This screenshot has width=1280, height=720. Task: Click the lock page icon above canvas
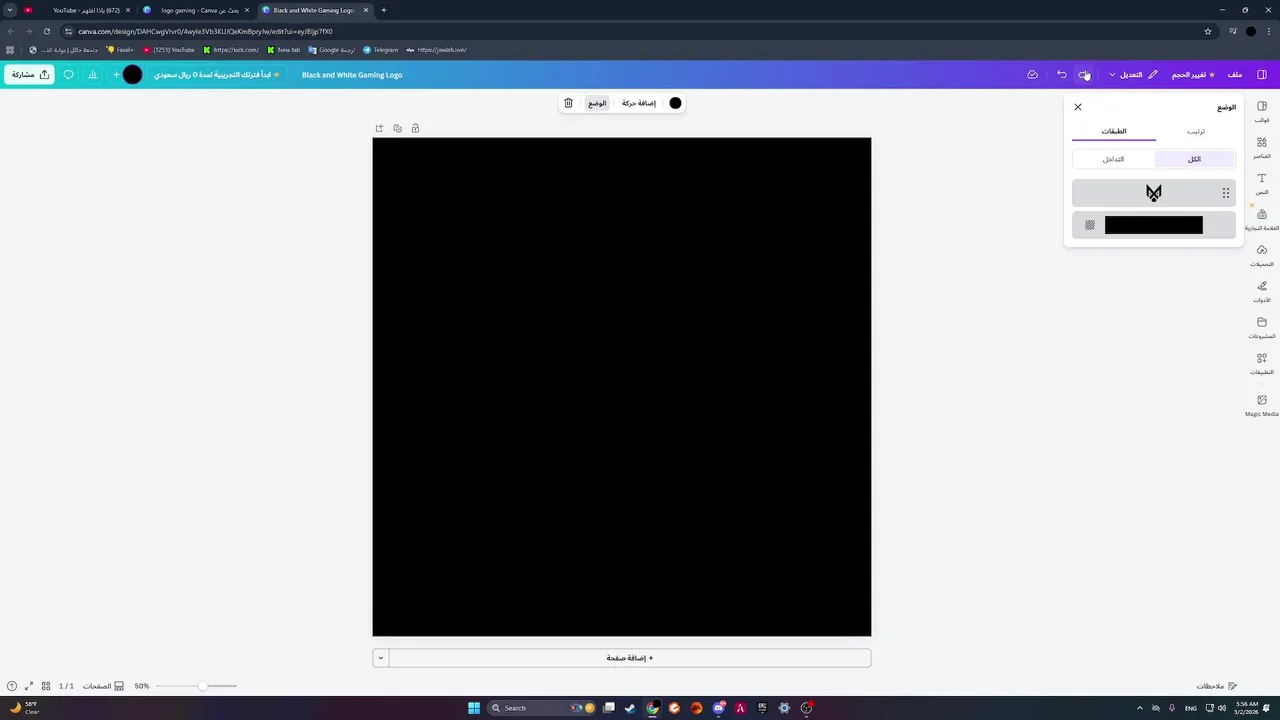[415, 128]
